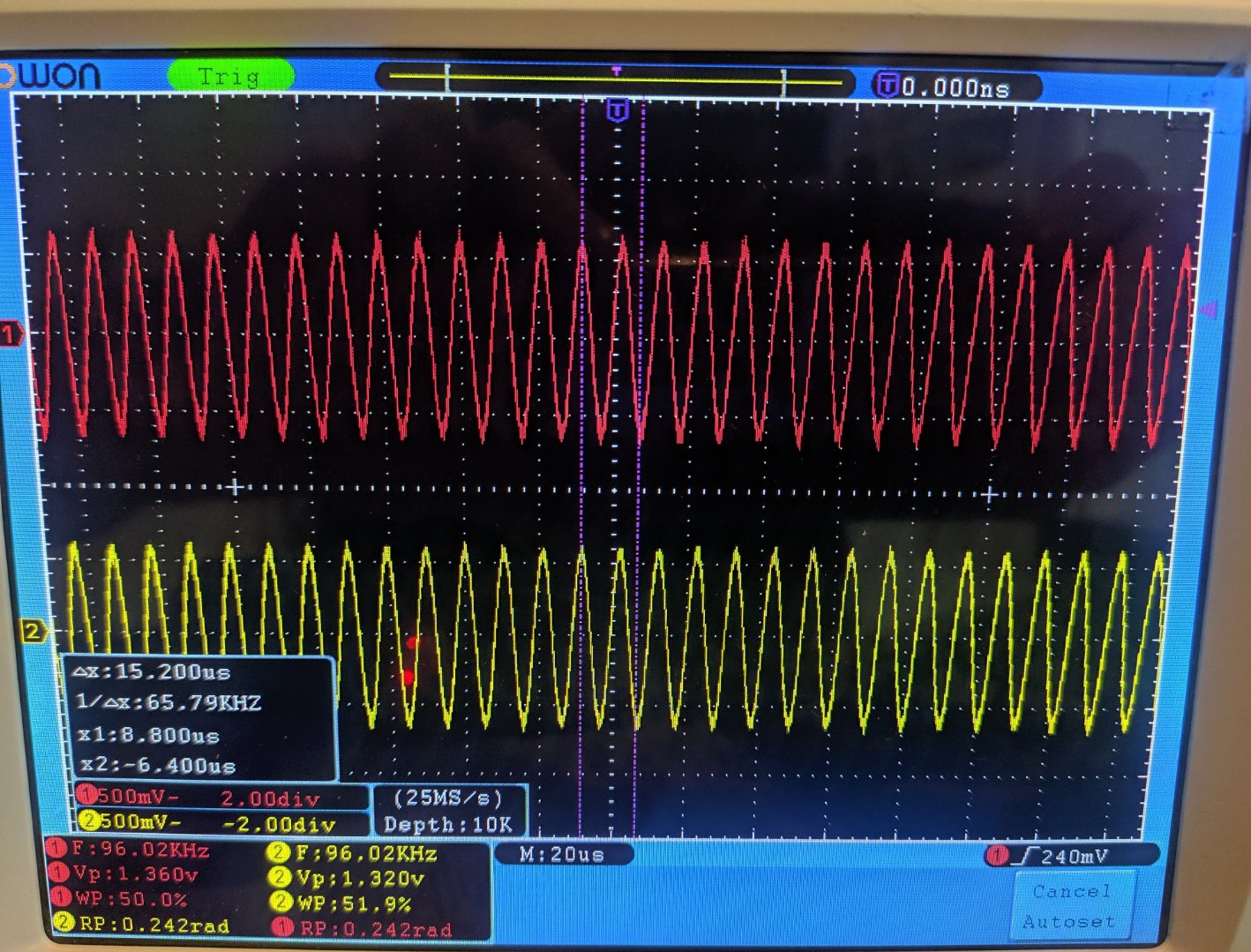Screen dimensions: 1251x952
Task: Click the left purple vertical cursor line
Action: (x=582, y=441)
